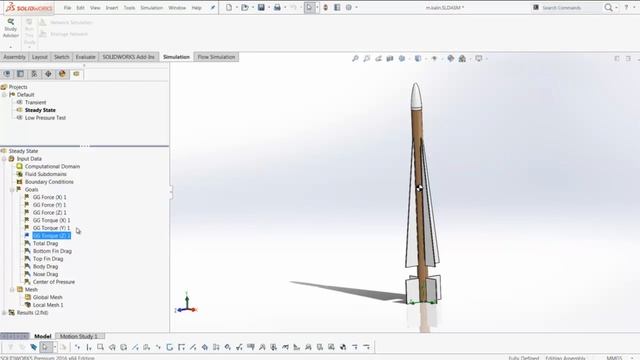Screen dimensions: 640x360
Task: Click the File Properties icon
Action: [x=337, y=7]
